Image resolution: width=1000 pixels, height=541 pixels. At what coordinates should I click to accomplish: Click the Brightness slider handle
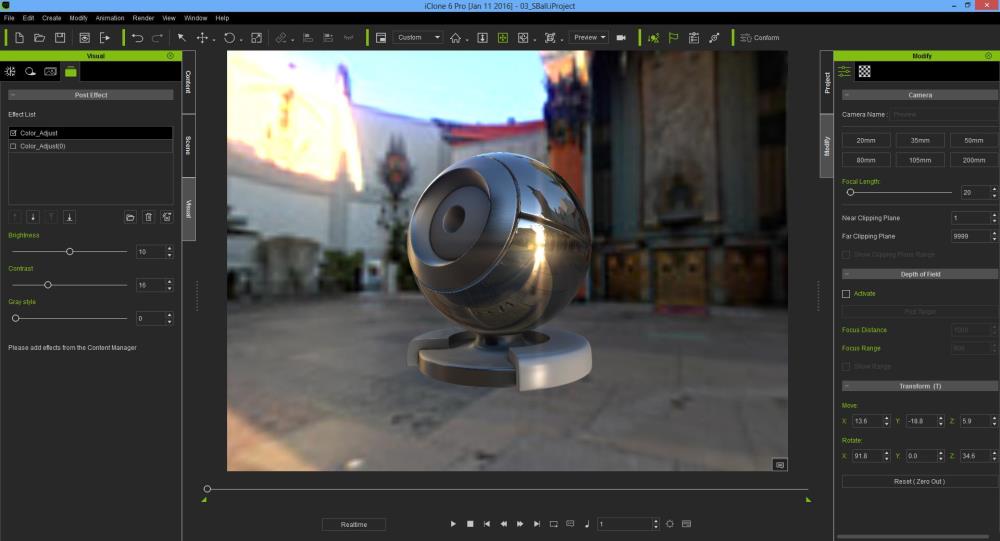pyautogui.click(x=69, y=252)
